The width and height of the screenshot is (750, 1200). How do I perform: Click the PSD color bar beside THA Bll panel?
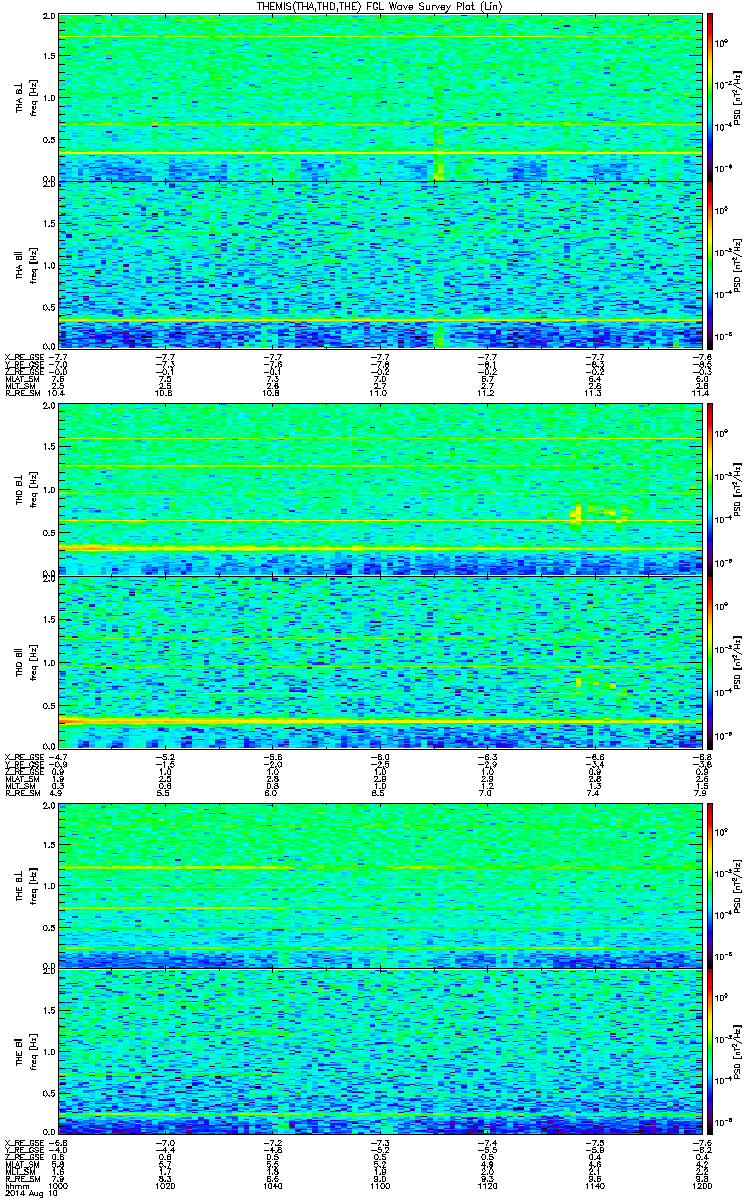(711, 264)
